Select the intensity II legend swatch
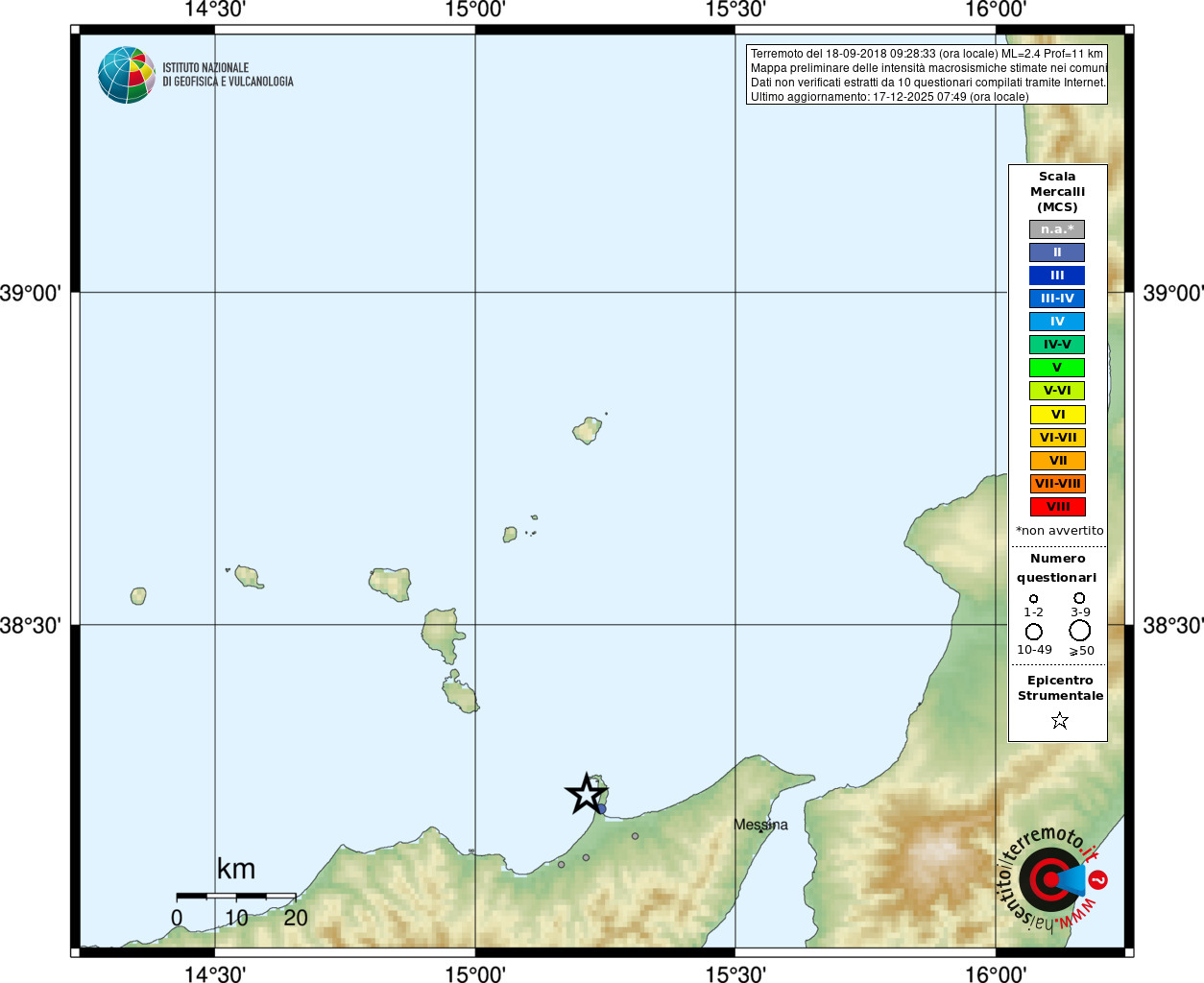This screenshot has width=1204, height=983. pos(1057,252)
